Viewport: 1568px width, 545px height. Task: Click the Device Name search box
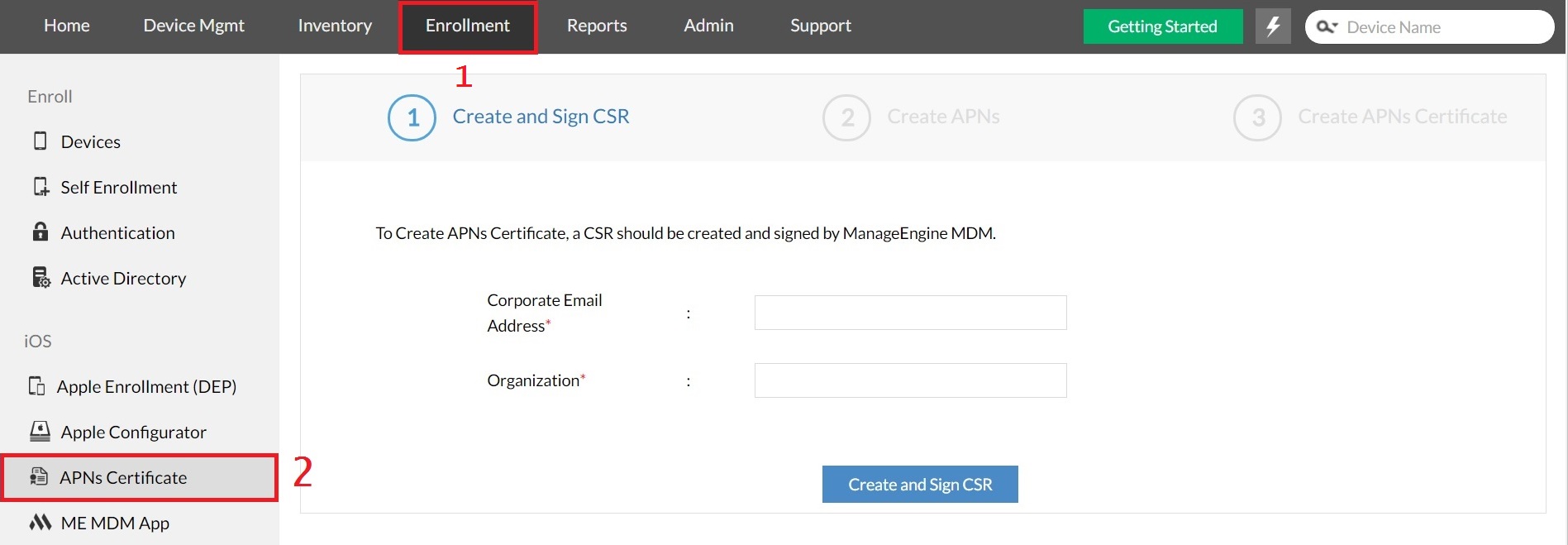(x=1429, y=26)
